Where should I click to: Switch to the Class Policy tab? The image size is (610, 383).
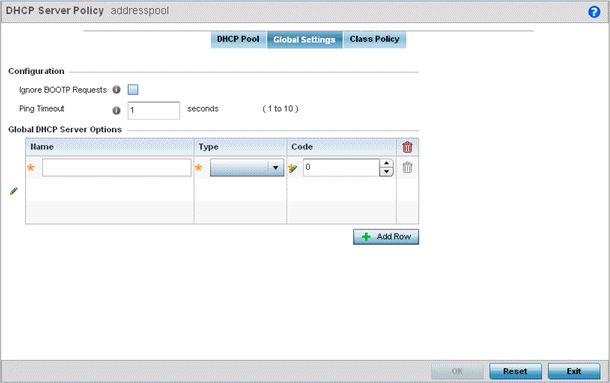click(x=374, y=39)
